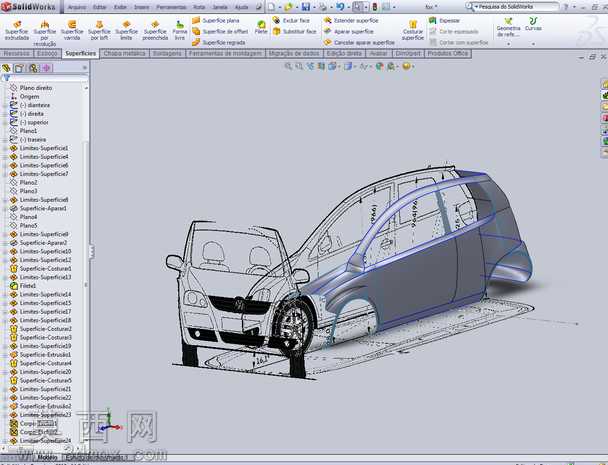This screenshot has height=465, width=608.
Task: Select the Superfície varrida tool
Action: pyautogui.click(x=72, y=31)
